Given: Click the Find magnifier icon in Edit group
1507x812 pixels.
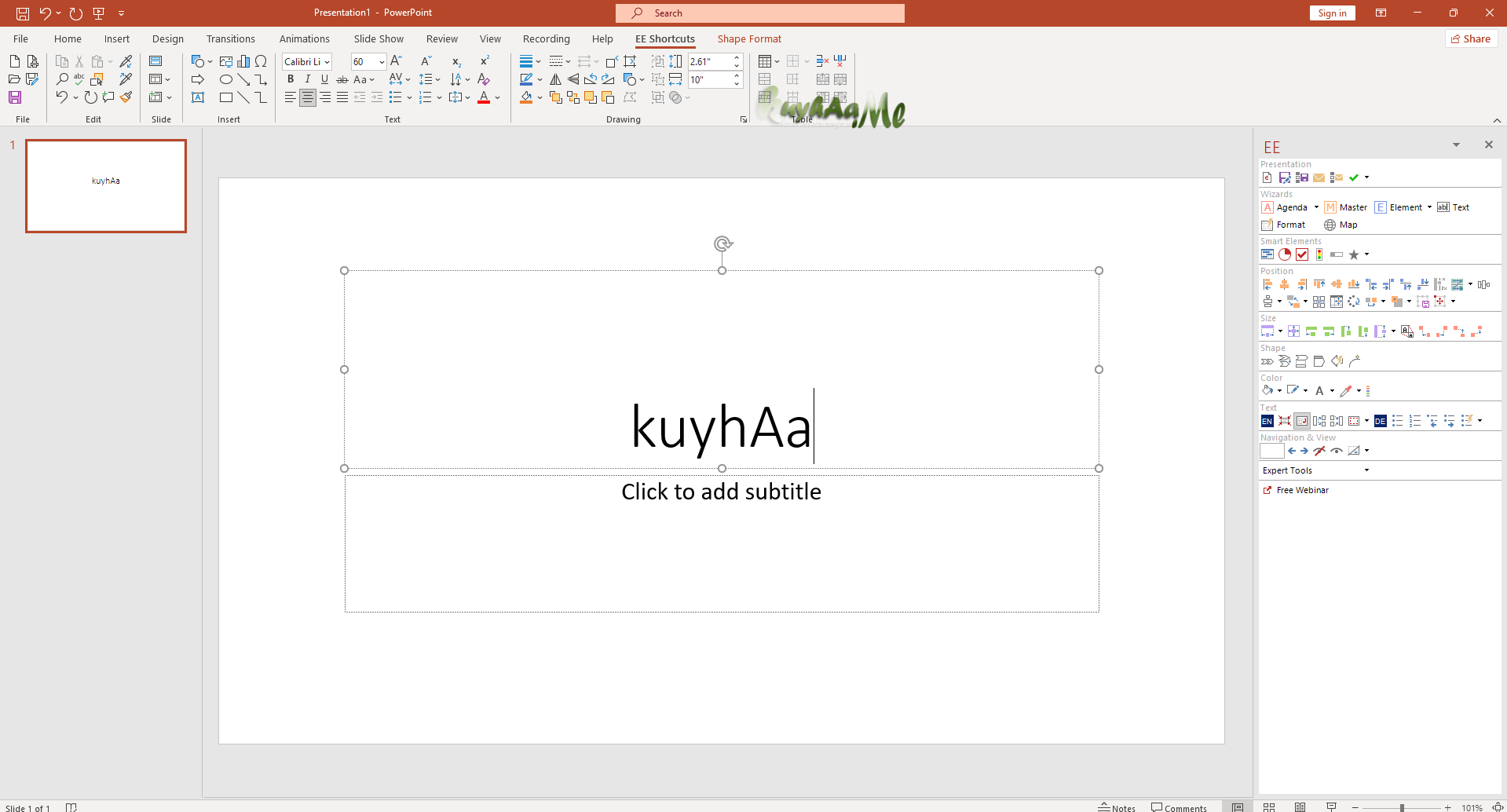Looking at the screenshot, I should [x=62, y=79].
